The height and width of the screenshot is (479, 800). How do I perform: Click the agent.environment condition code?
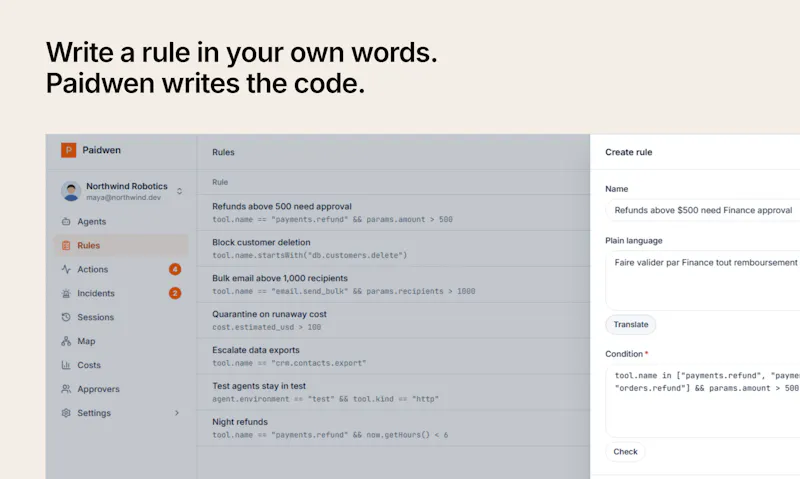pyautogui.click(x=325, y=399)
